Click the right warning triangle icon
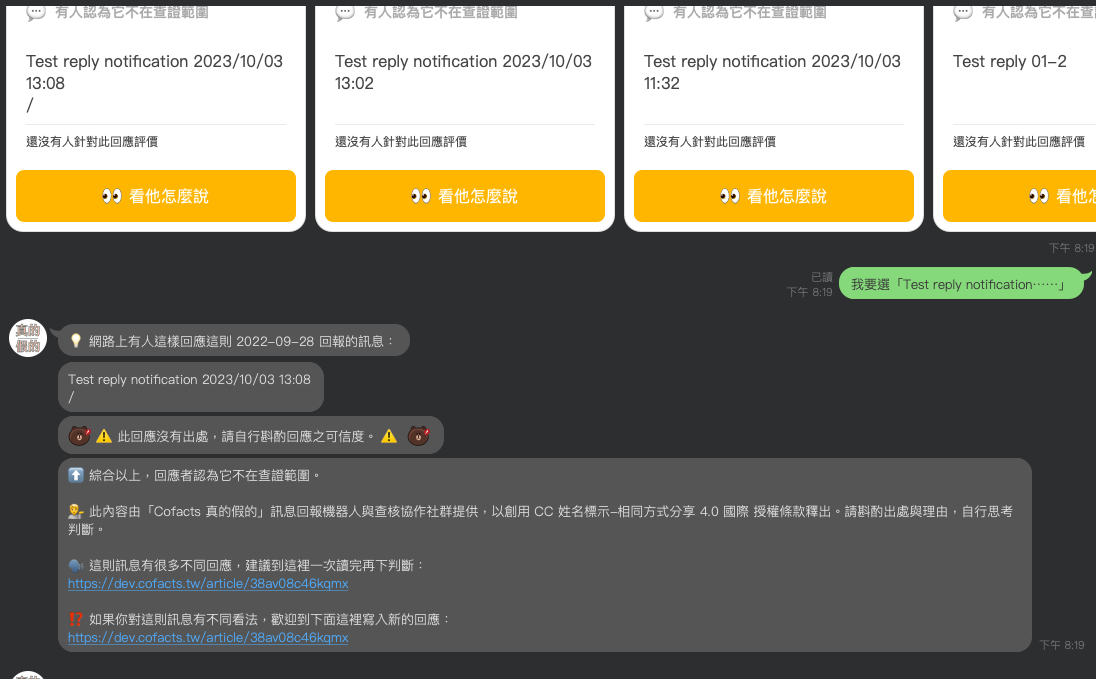This screenshot has height=679, width=1096. point(389,436)
